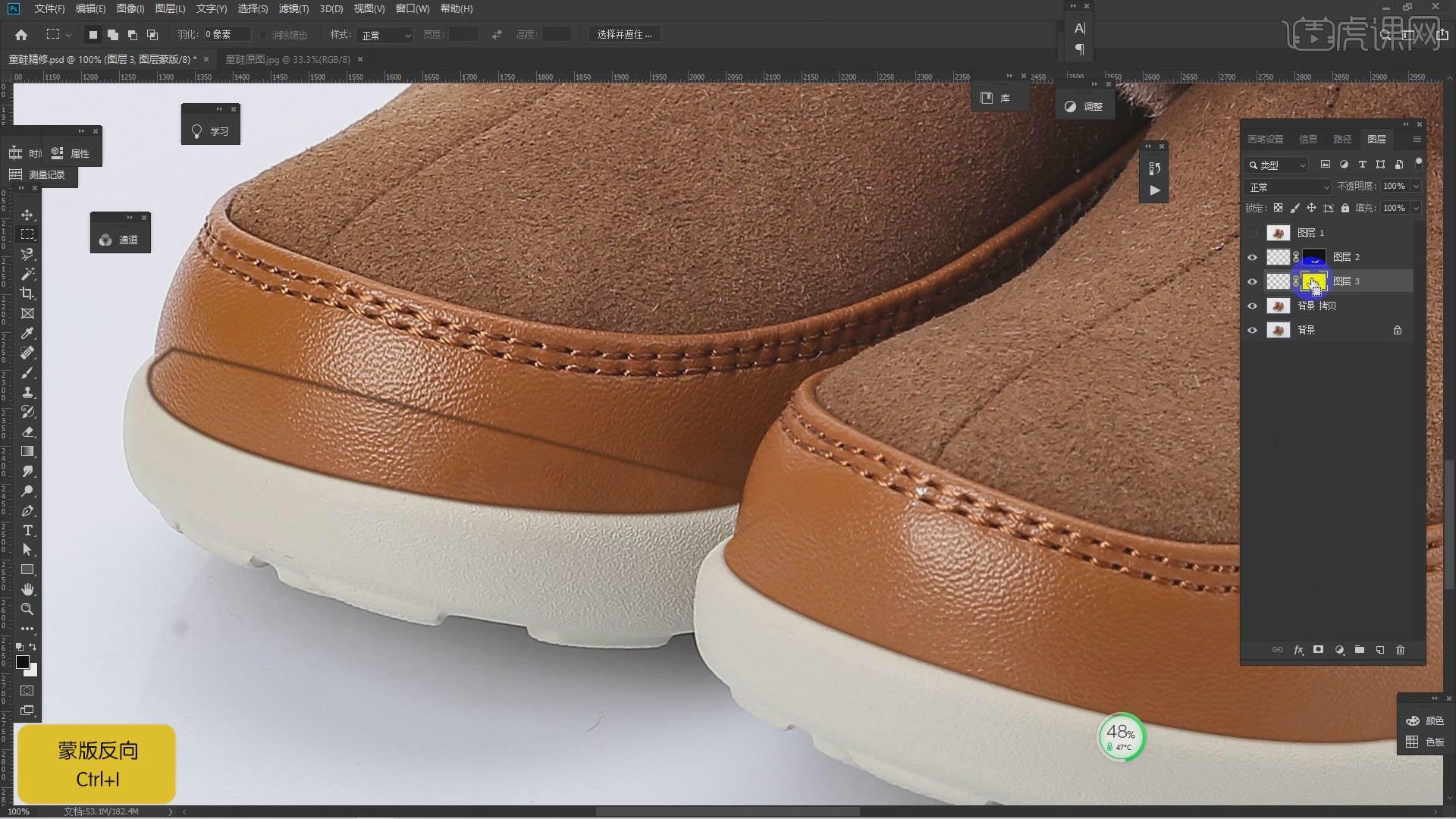Click the 选择并遮住 button

coord(624,35)
